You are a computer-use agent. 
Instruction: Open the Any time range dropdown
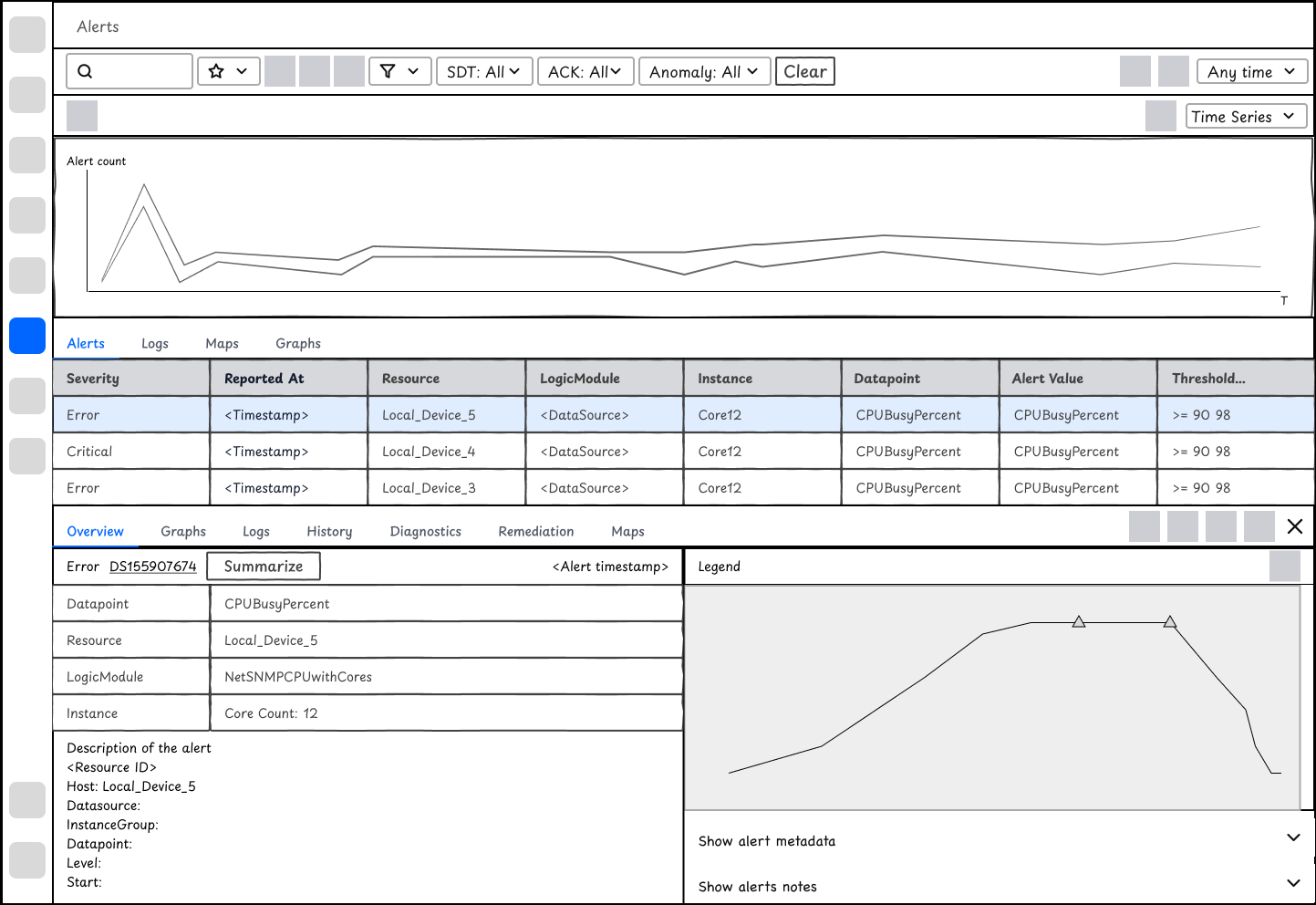pos(1252,71)
